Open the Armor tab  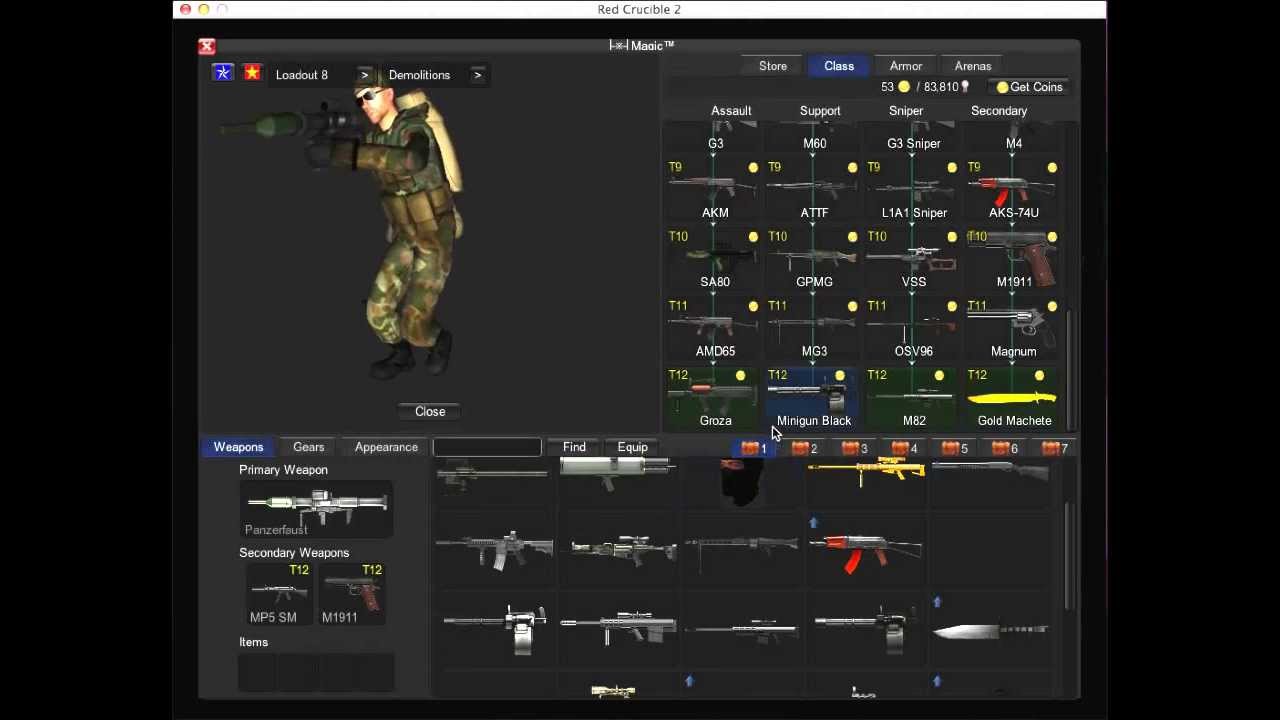point(906,66)
